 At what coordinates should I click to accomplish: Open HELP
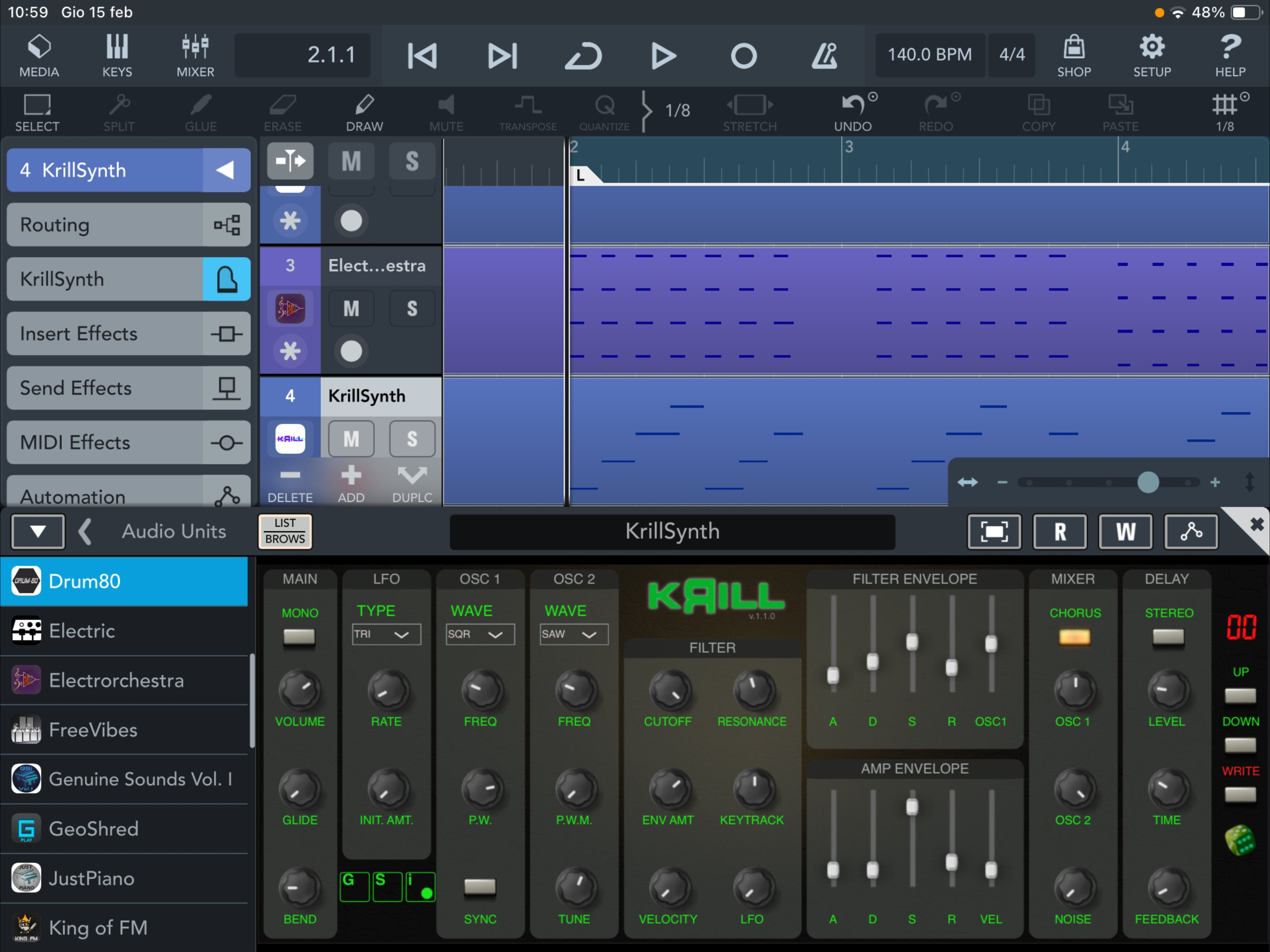(x=1230, y=56)
